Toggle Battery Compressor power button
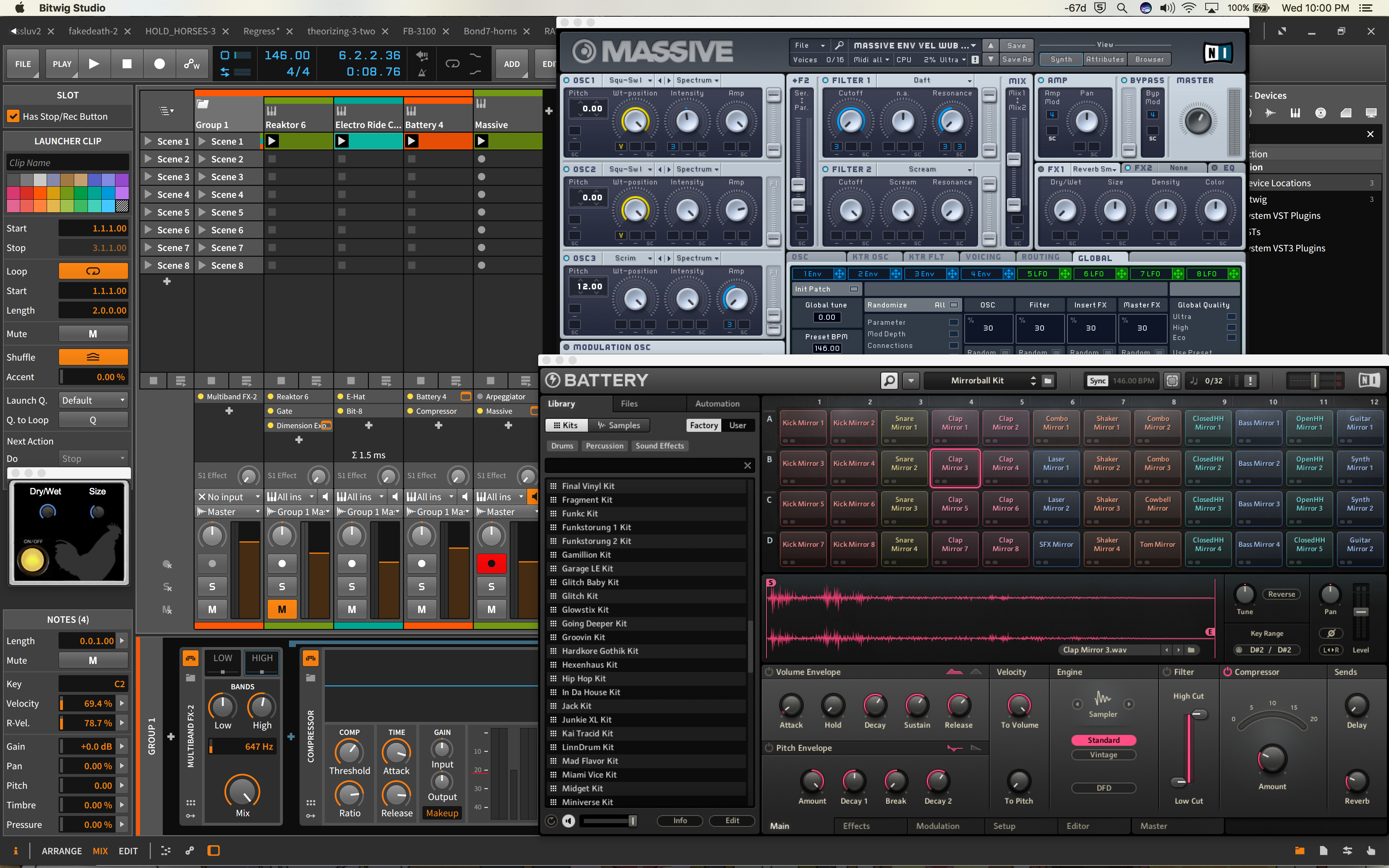 pos(1227,672)
